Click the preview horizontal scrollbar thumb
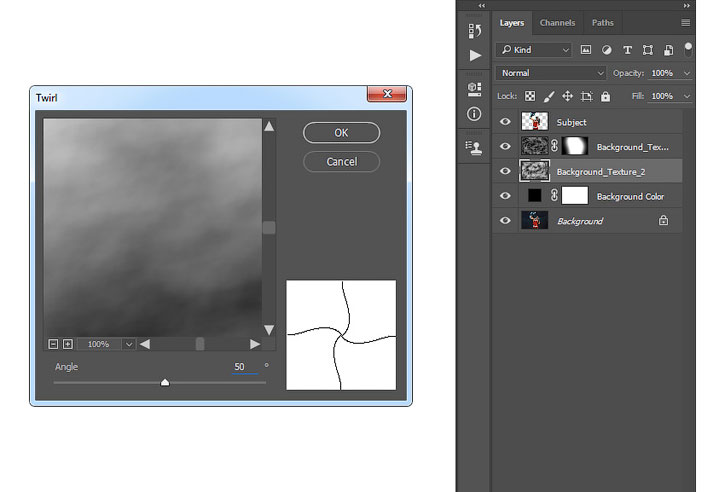This screenshot has width=725, height=492. click(x=200, y=344)
